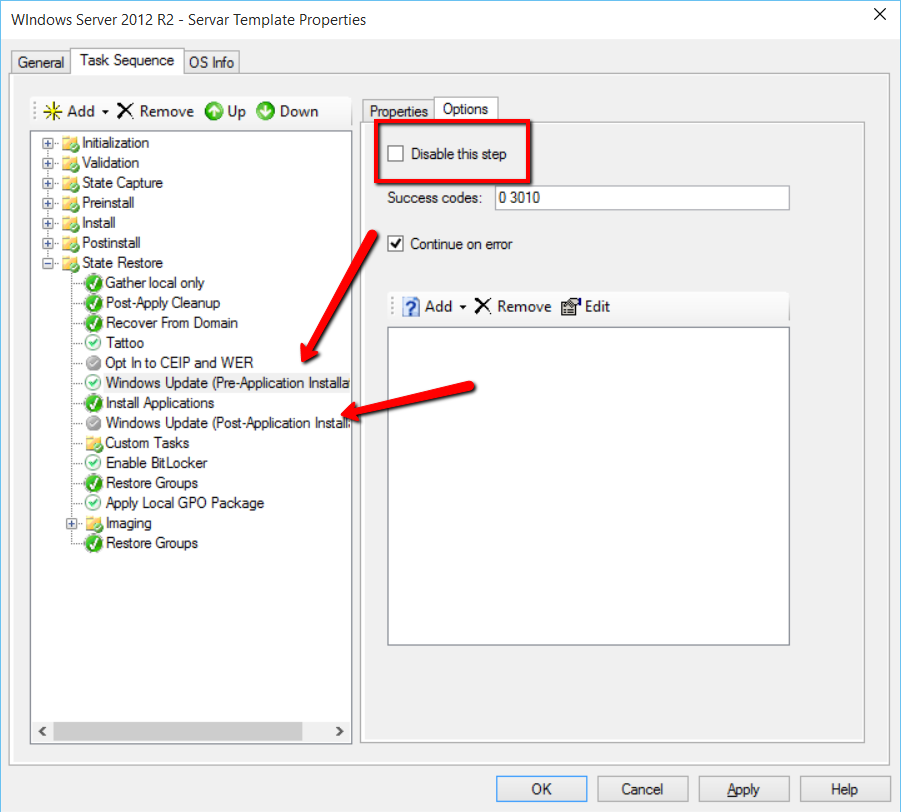Enable the Disable this step checkbox

(x=396, y=154)
